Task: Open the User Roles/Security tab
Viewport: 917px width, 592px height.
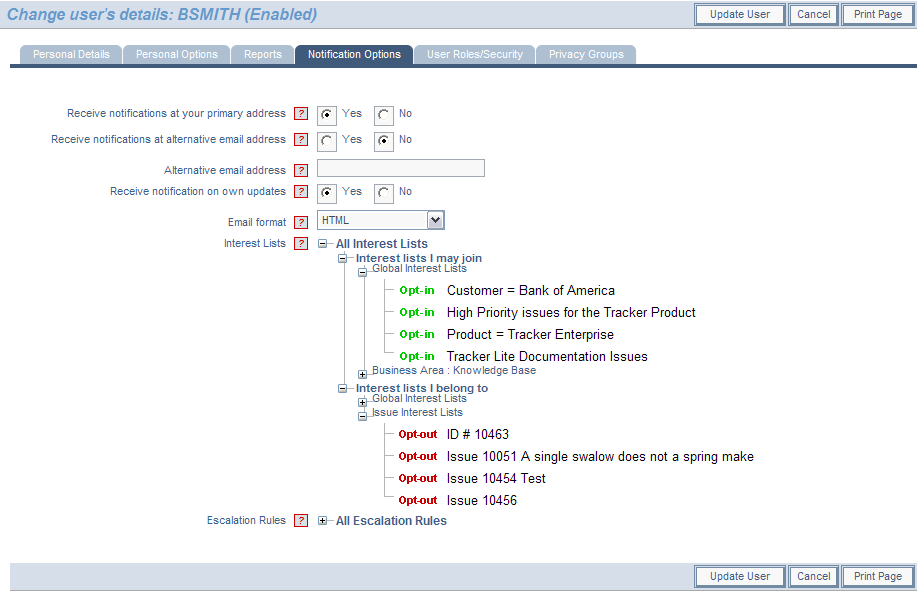Action: point(474,54)
